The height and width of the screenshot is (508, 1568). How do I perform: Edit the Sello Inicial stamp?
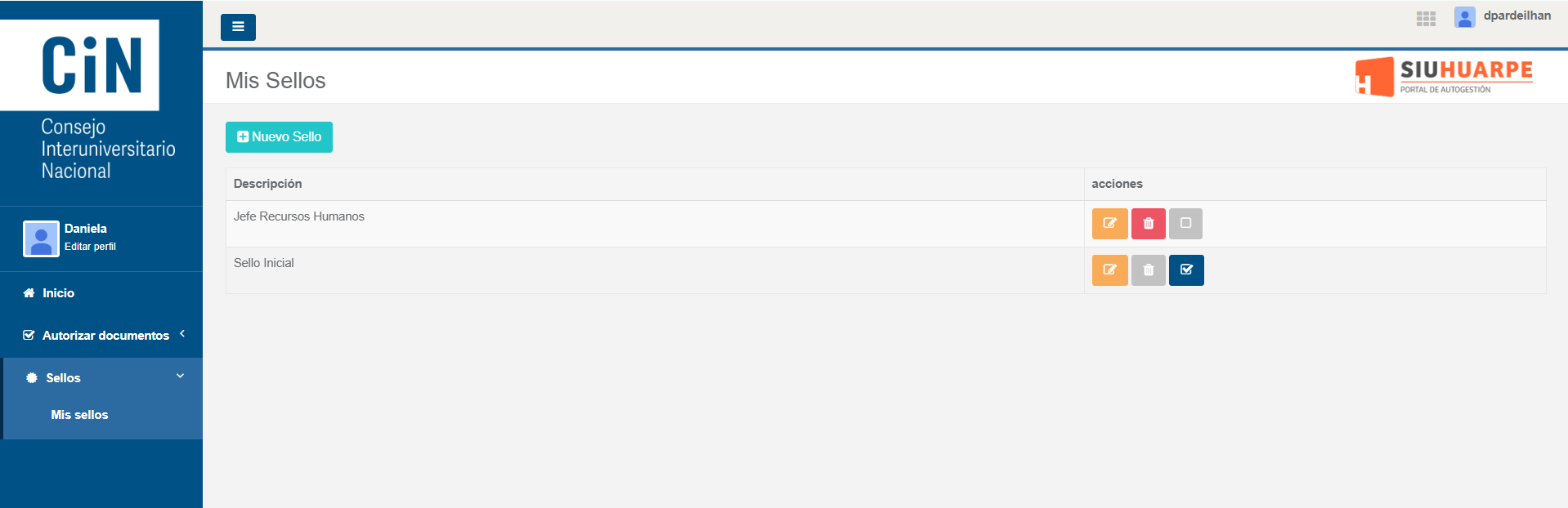(x=1109, y=270)
